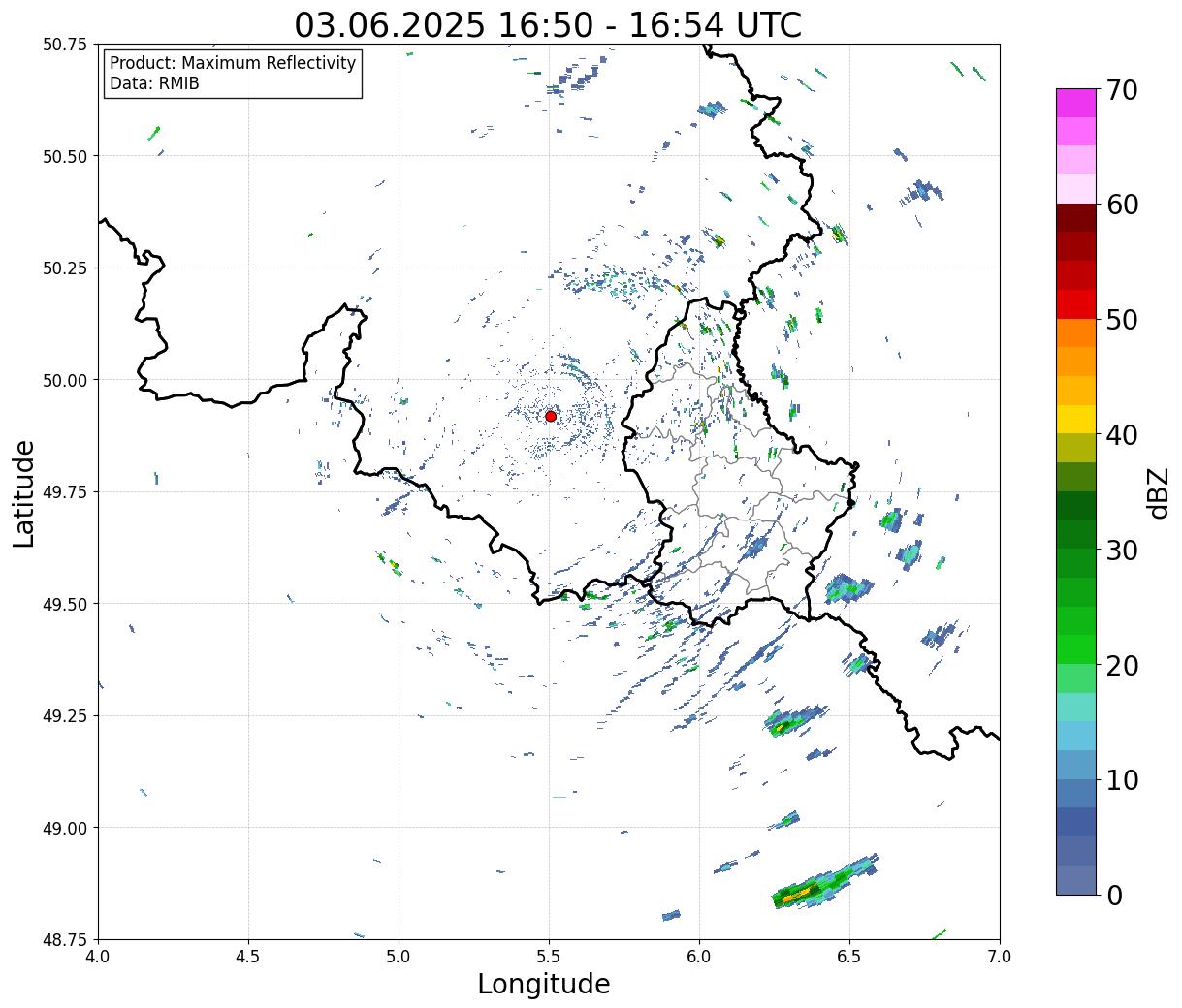Click the longitude tick label 7.0
This screenshot has height=1008, width=1182.
coord(1000,957)
